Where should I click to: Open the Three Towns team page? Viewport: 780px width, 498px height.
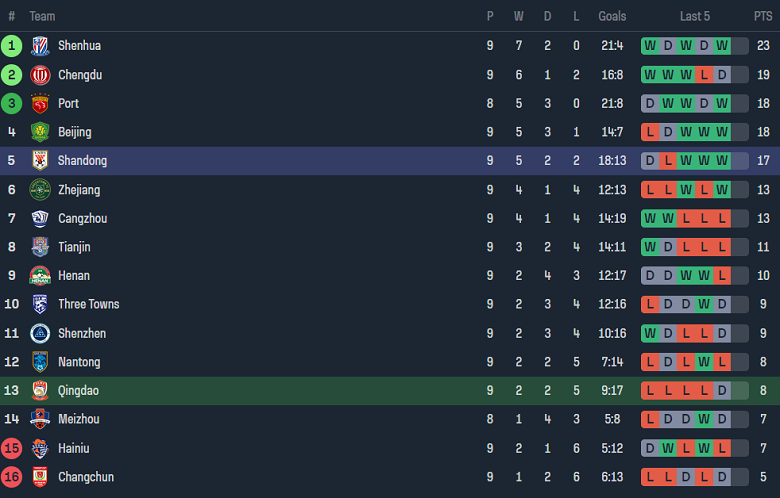88,305
